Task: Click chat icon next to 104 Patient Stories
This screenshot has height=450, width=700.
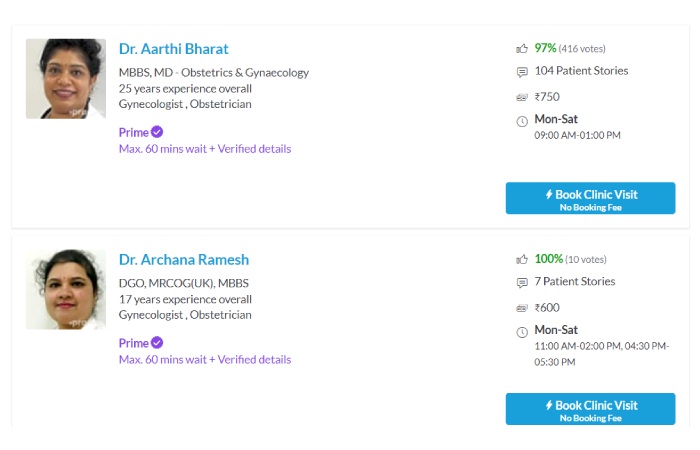Action: click(x=522, y=72)
